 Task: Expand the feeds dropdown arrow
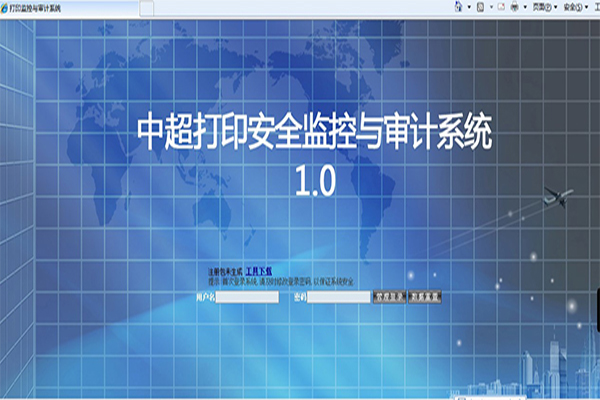[x=491, y=7]
